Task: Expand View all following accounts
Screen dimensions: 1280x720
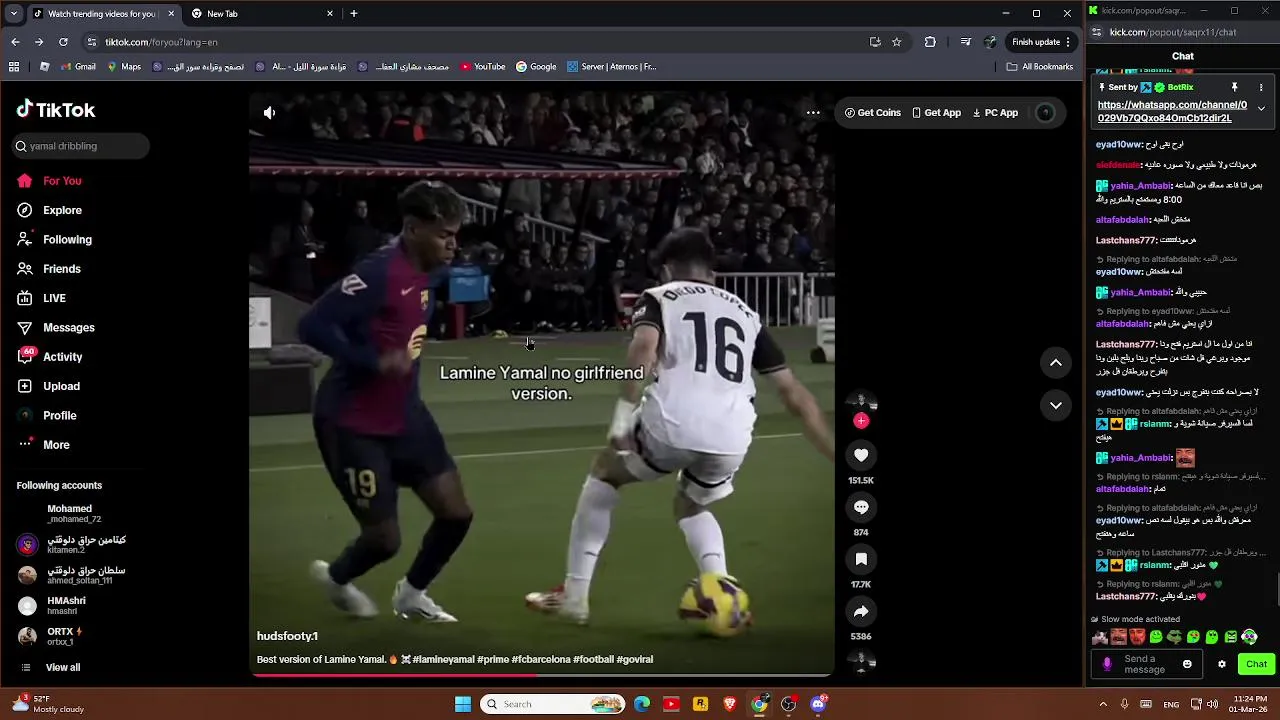Action: coord(62,668)
